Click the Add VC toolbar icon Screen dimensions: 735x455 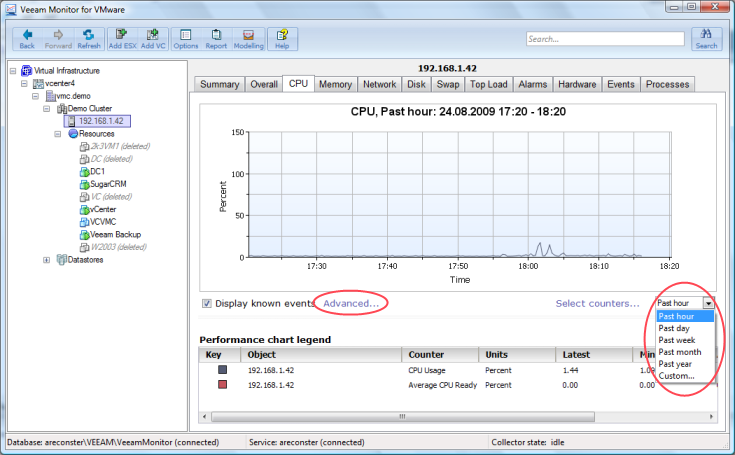[x=154, y=39]
